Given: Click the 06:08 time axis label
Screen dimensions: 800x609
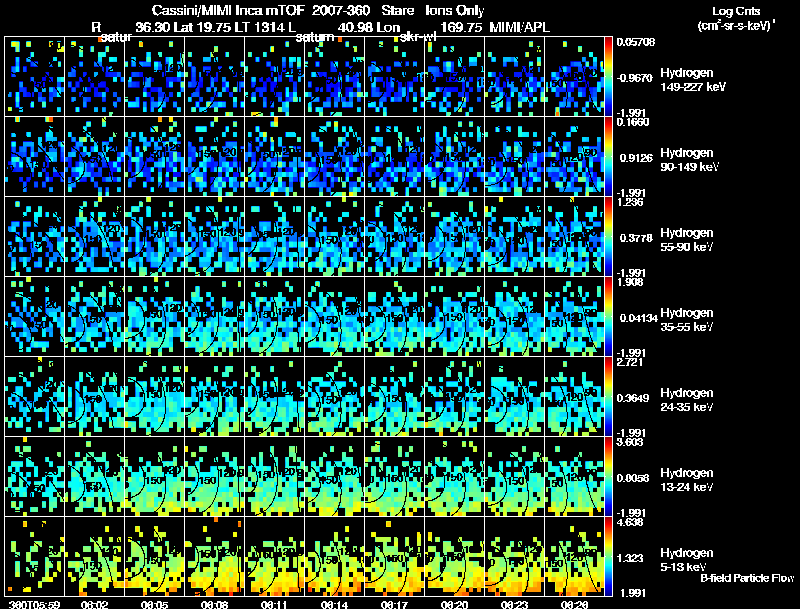Looking at the screenshot, I should pyautogui.click(x=215, y=605).
